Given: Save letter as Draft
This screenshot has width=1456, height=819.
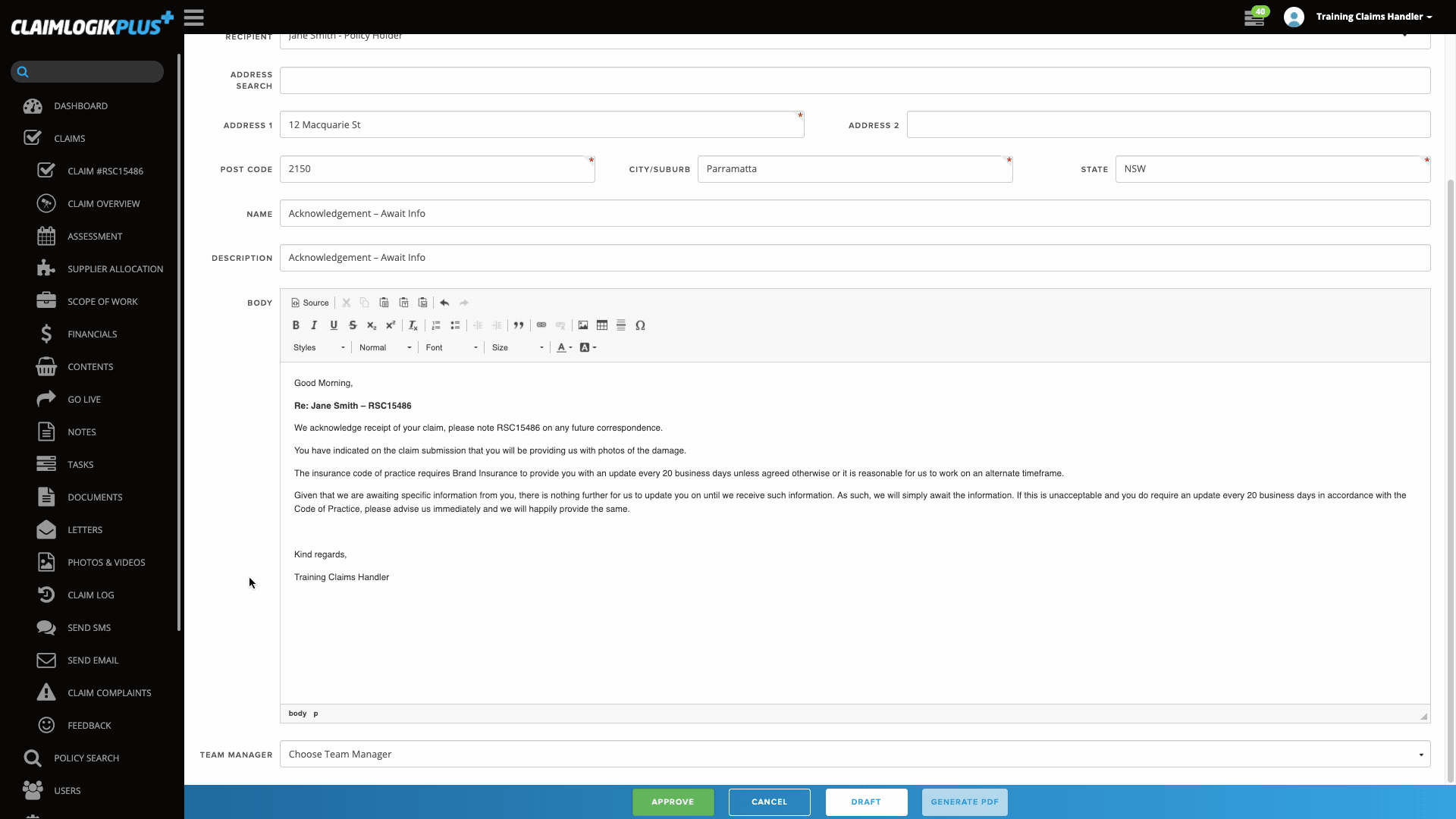Looking at the screenshot, I should coord(866,802).
